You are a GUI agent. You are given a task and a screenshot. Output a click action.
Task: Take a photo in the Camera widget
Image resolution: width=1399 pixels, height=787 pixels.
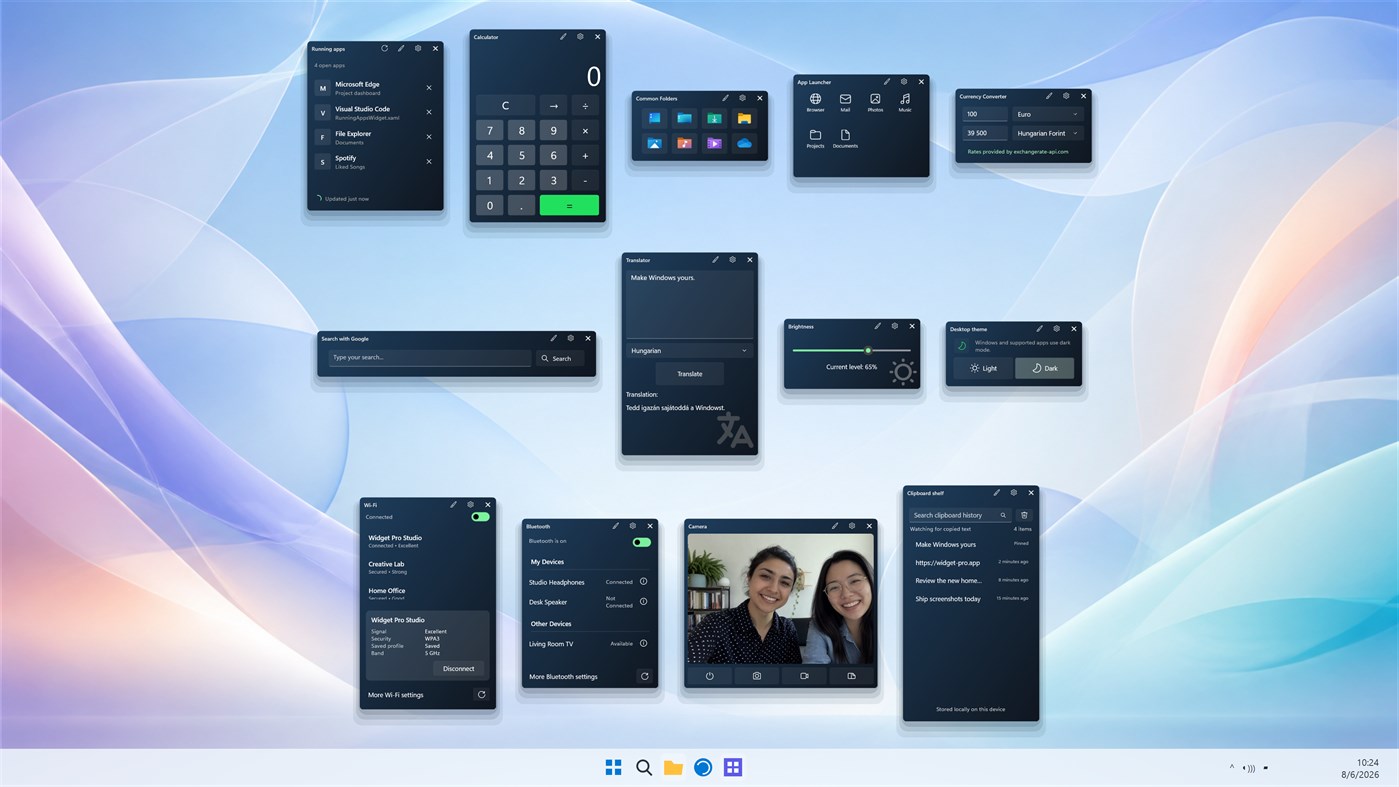click(x=757, y=676)
